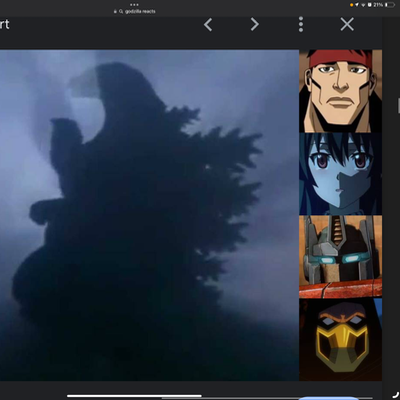Tap the Wi-Fi icon in status bar
The image size is (400, 400).
[x=364, y=5]
